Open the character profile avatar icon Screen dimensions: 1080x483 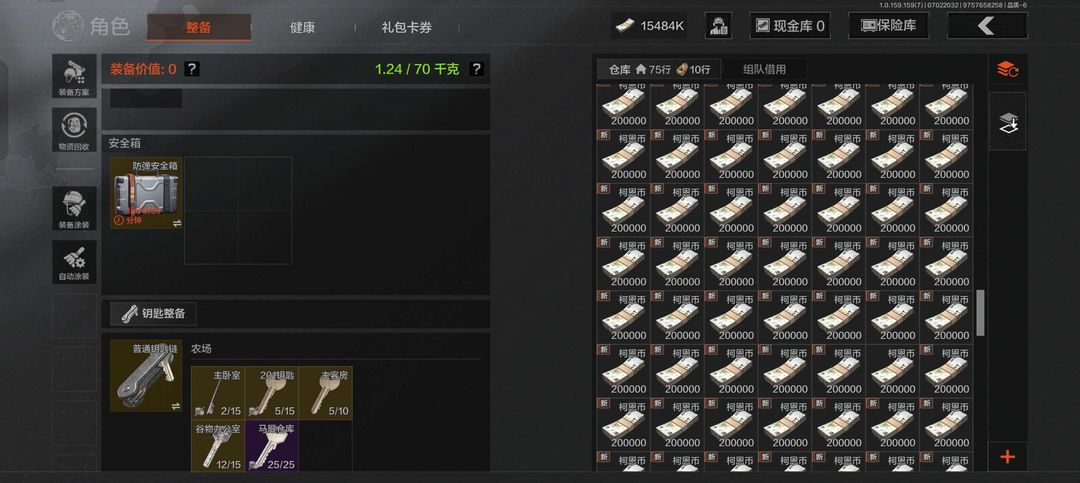(718, 26)
